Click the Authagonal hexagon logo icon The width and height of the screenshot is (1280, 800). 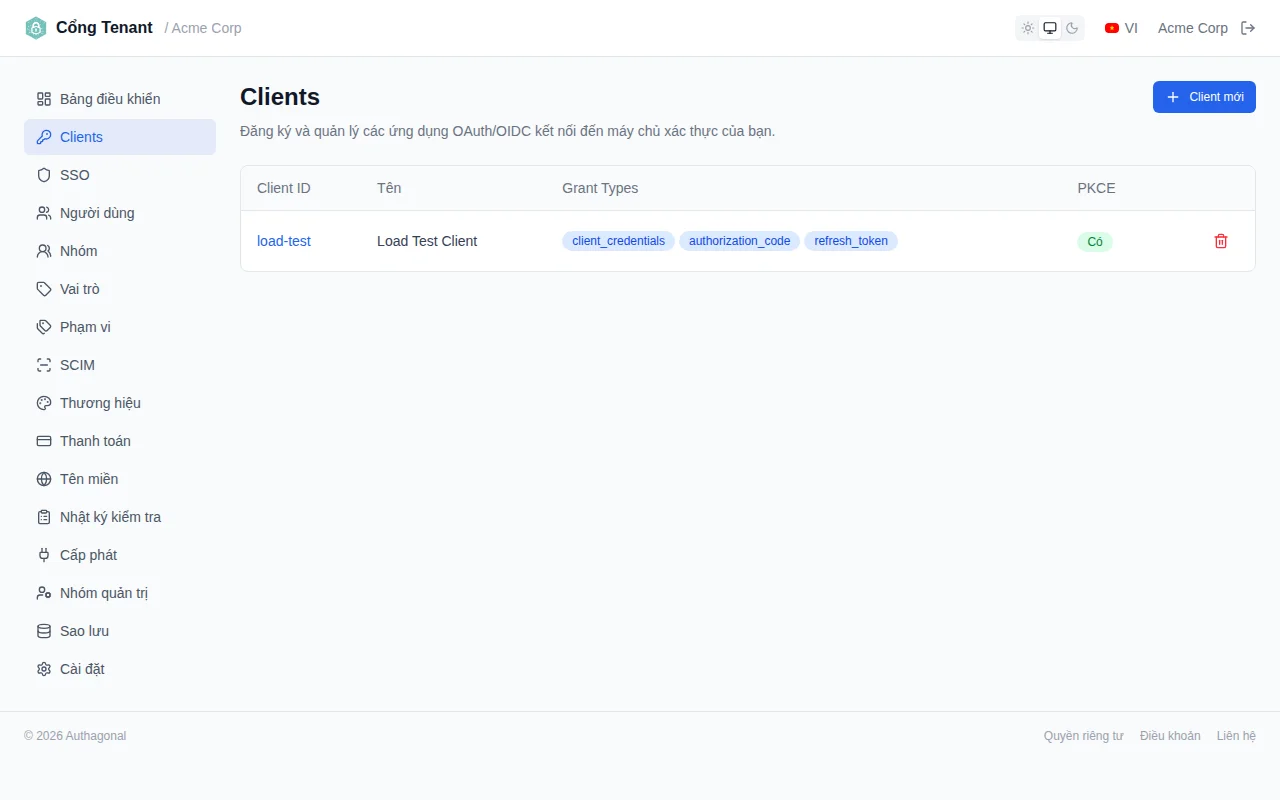coord(36,28)
